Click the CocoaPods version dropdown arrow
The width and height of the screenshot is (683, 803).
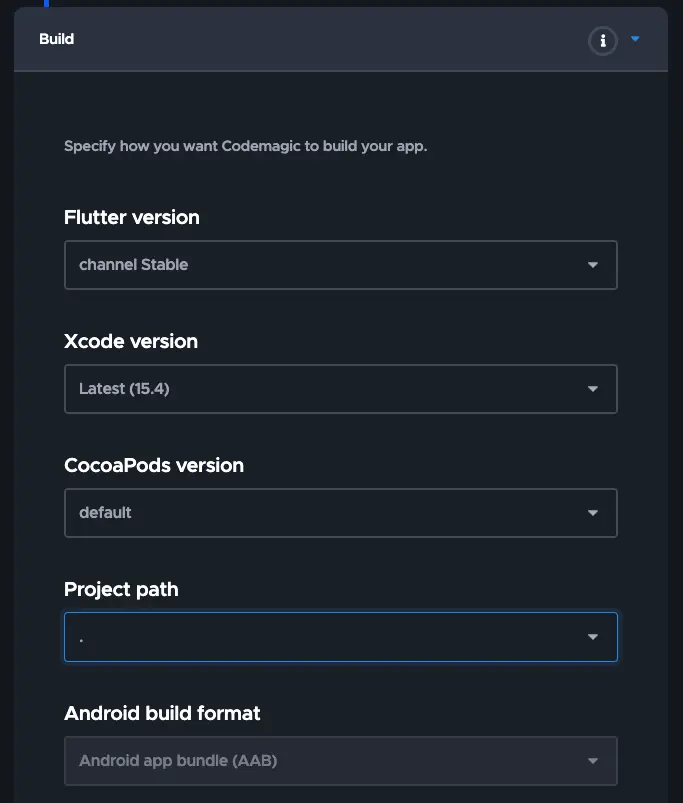tap(594, 512)
